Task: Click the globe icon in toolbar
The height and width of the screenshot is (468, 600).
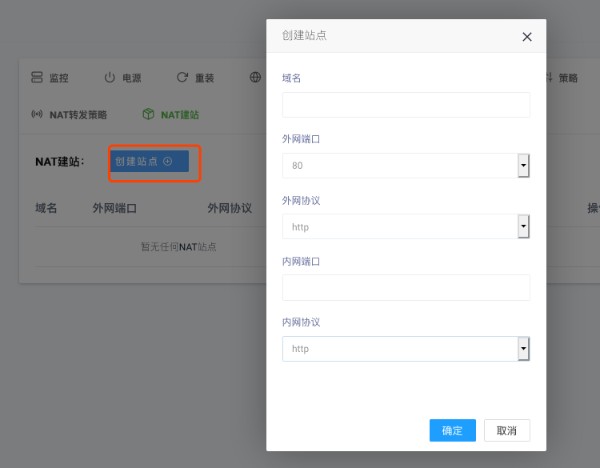Action: pyautogui.click(x=256, y=78)
